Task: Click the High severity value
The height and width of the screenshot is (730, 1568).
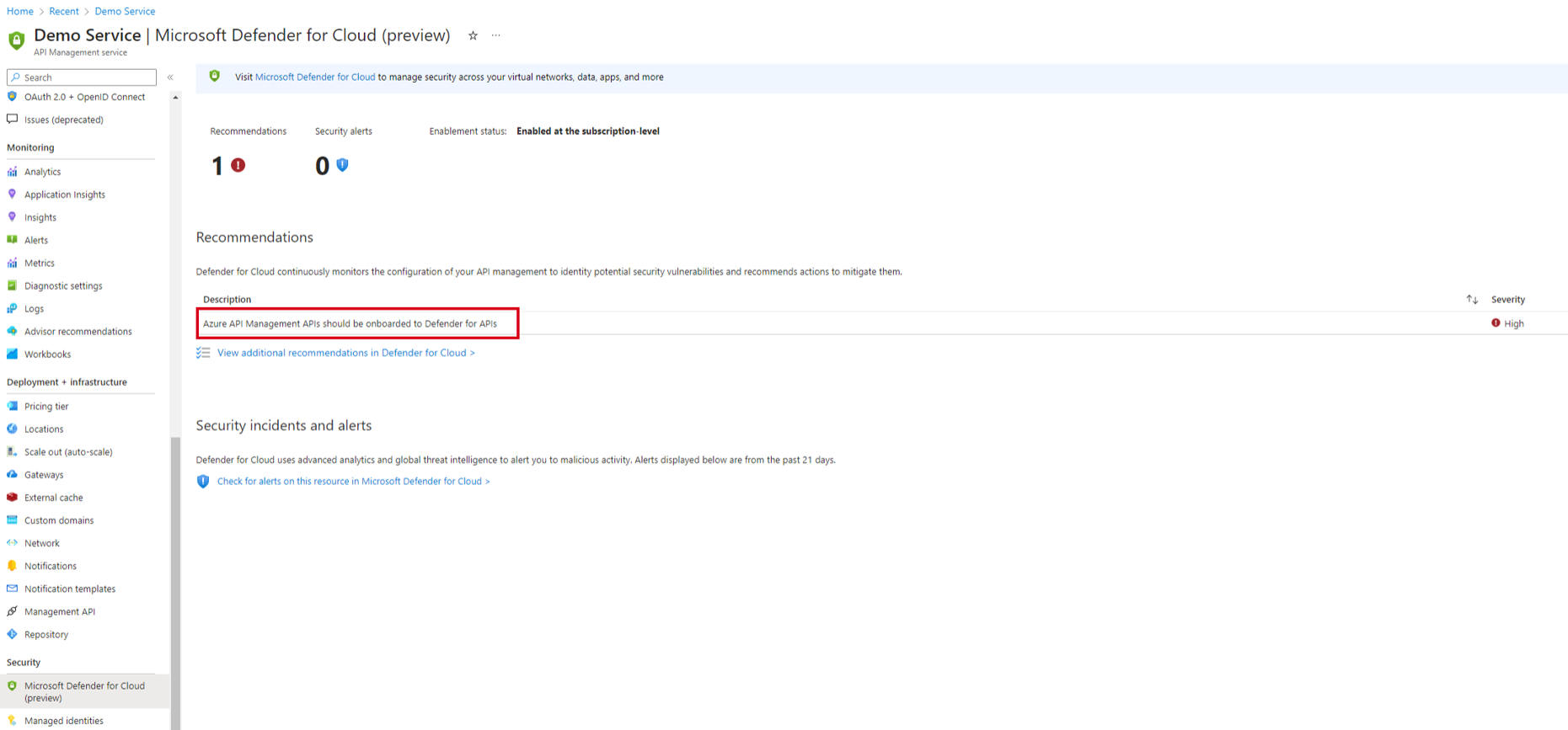Action: click(1514, 323)
